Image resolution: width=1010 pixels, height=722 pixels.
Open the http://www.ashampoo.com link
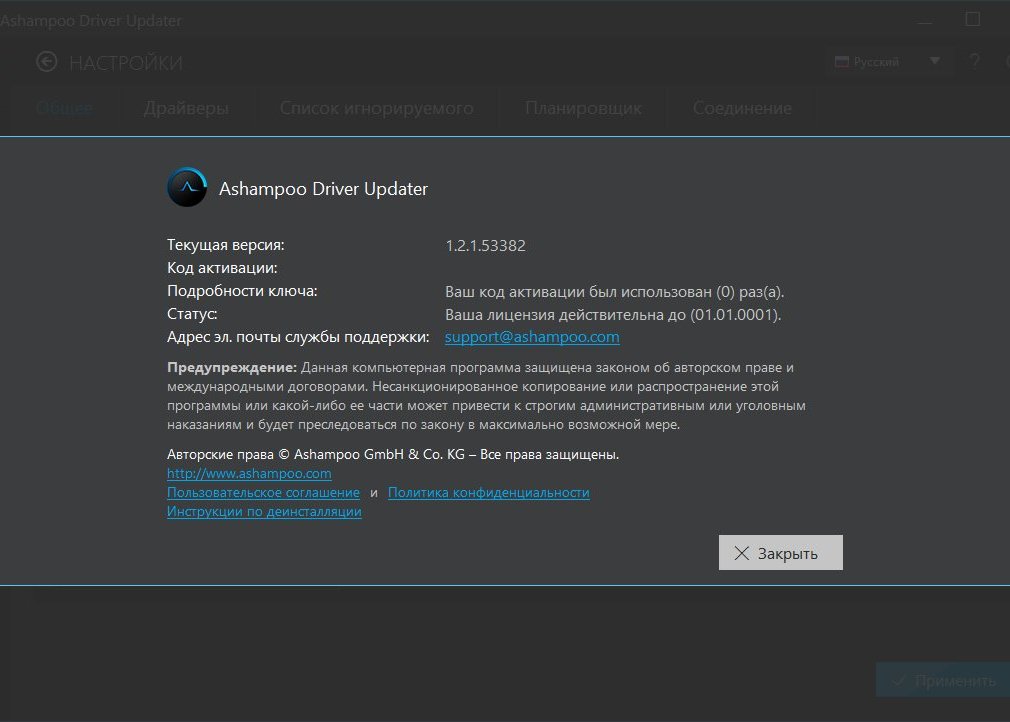(249, 473)
